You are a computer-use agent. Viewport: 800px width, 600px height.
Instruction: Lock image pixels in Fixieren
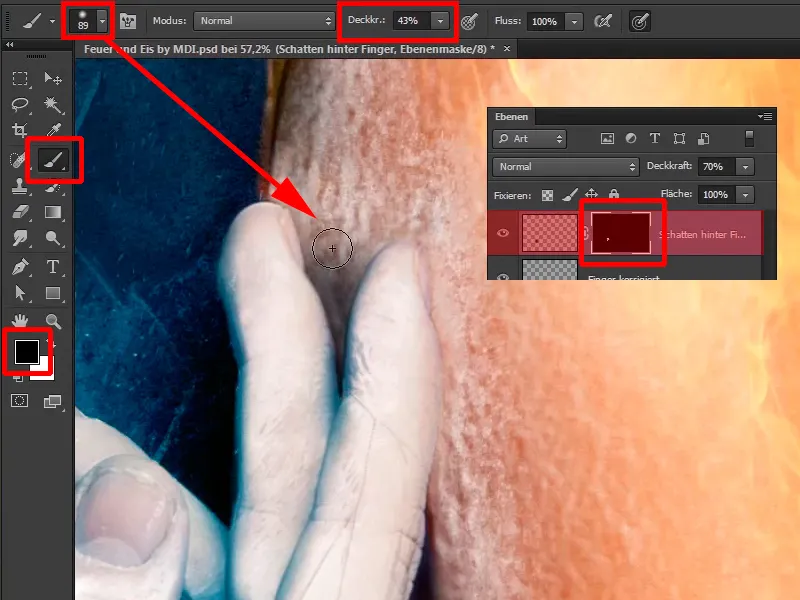pos(569,194)
